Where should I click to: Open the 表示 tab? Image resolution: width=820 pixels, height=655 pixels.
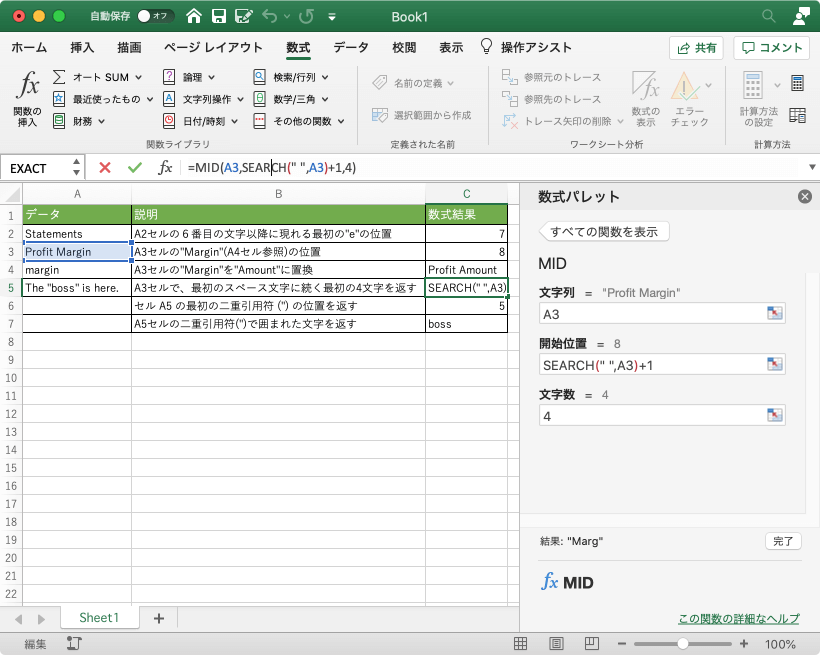click(x=451, y=48)
